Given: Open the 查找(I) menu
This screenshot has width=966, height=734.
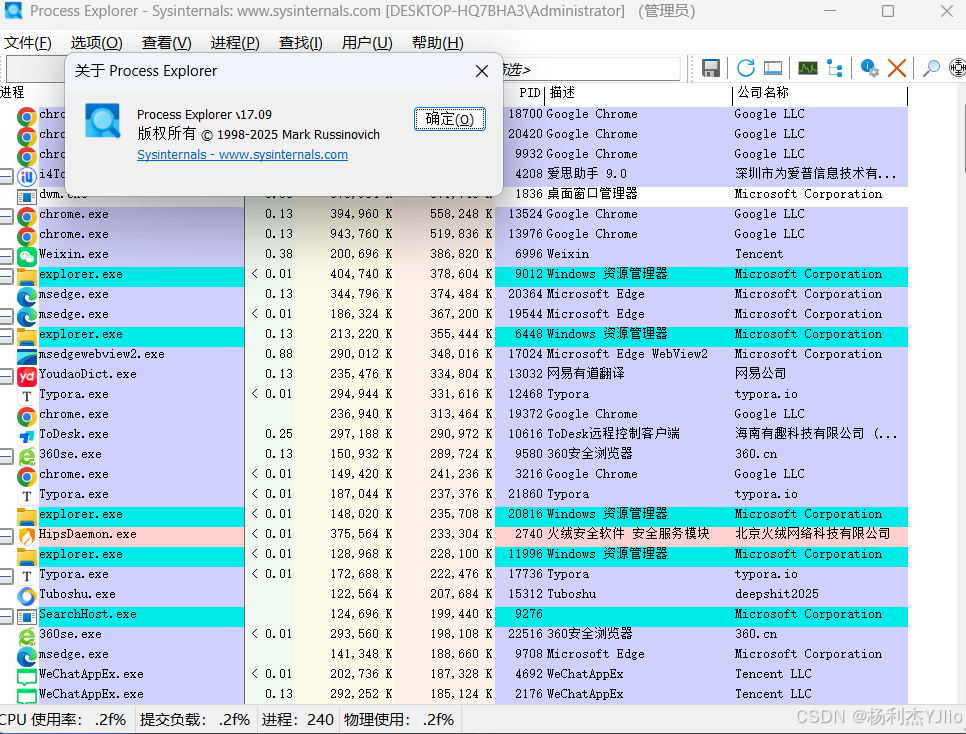Looking at the screenshot, I should coord(301,43).
